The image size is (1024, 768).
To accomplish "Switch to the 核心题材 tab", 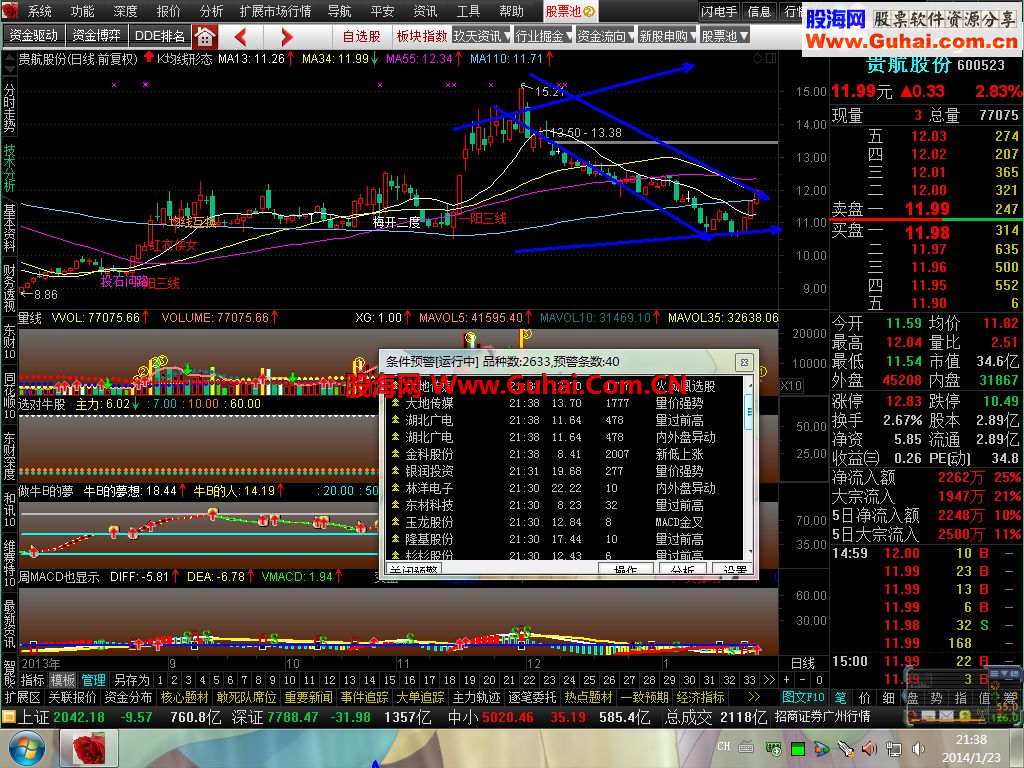I will [x=185, y=697].
